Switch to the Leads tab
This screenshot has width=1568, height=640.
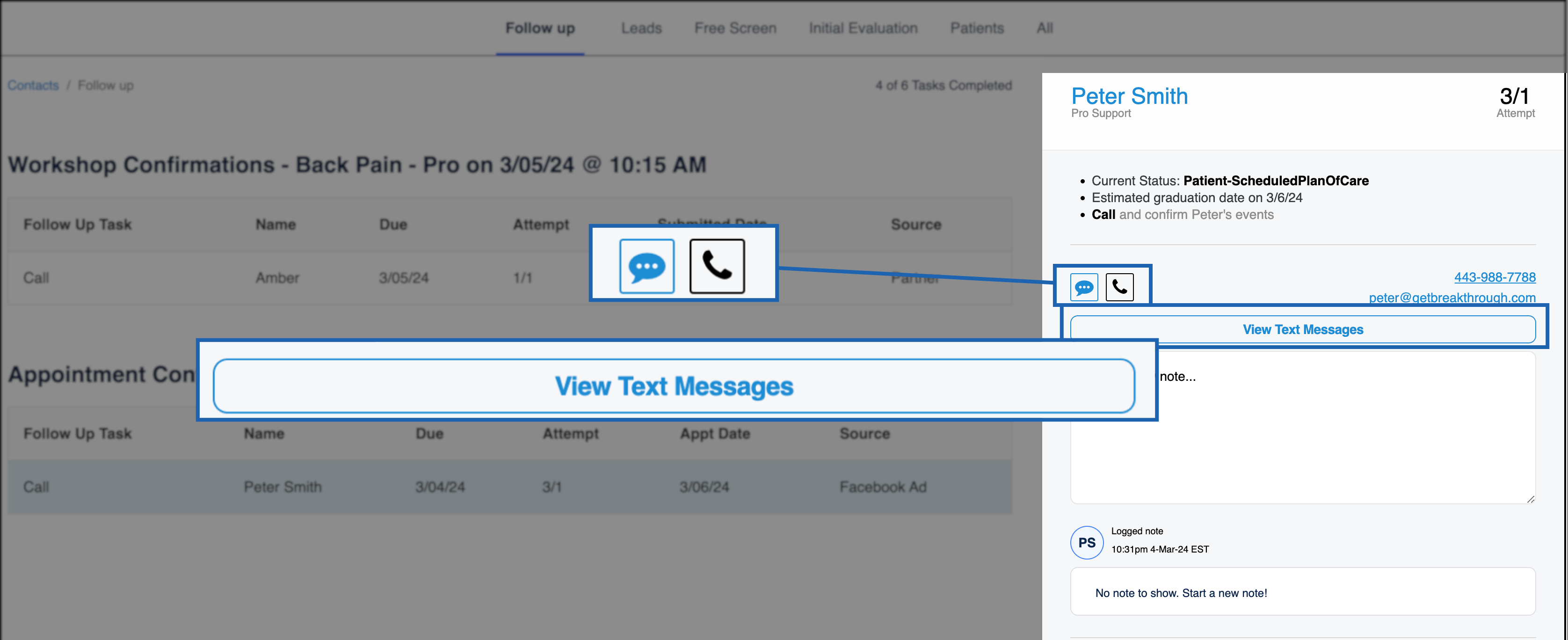pos(641,28)
